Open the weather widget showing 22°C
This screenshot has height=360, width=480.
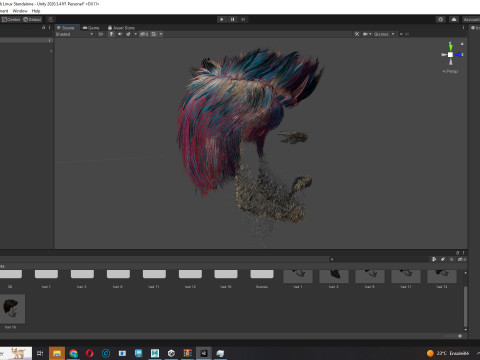[x=448, y=353]
